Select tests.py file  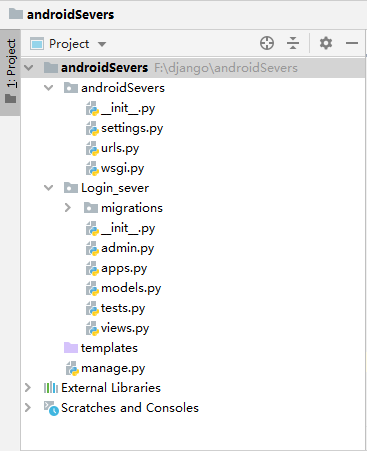click(x=123, y=308)
